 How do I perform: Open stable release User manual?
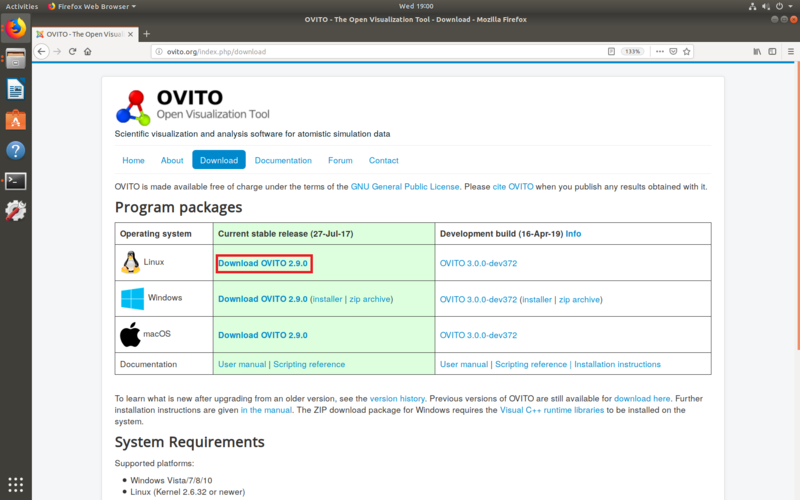[x=242, y=364]
